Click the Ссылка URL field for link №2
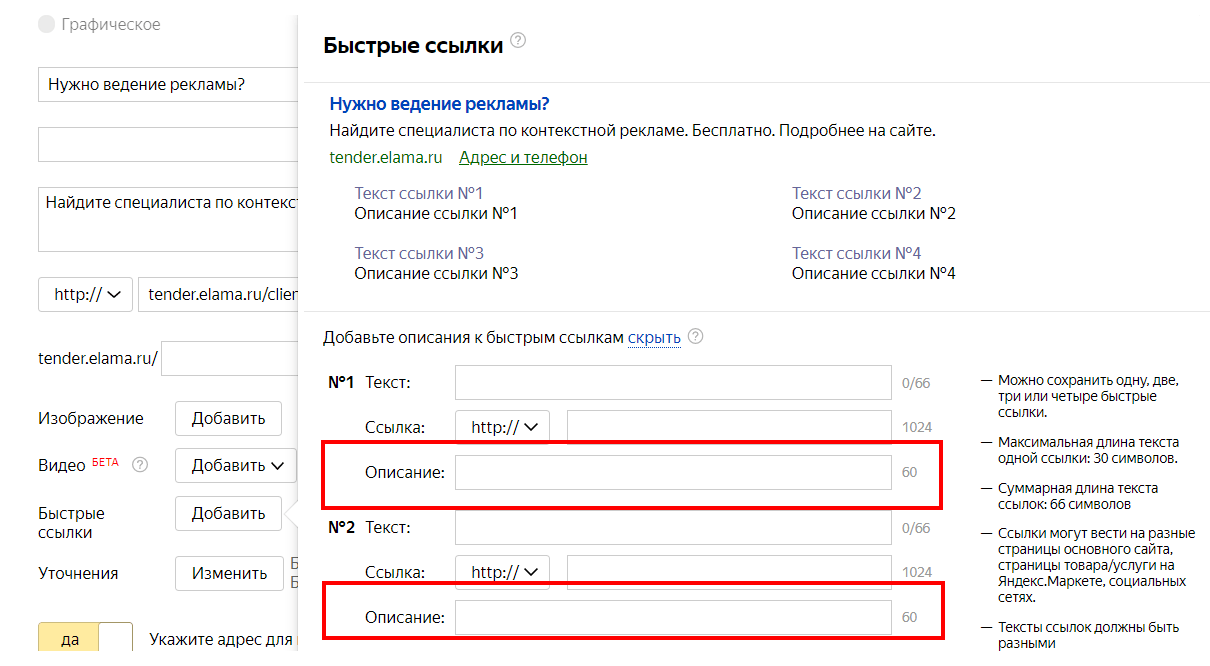Screen dimensions: 1210x666 (x=728, y=572)
